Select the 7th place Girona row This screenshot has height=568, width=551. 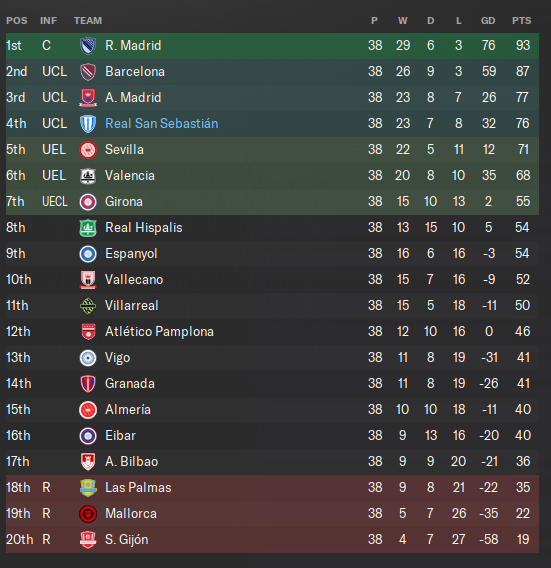tap(272, 202)
